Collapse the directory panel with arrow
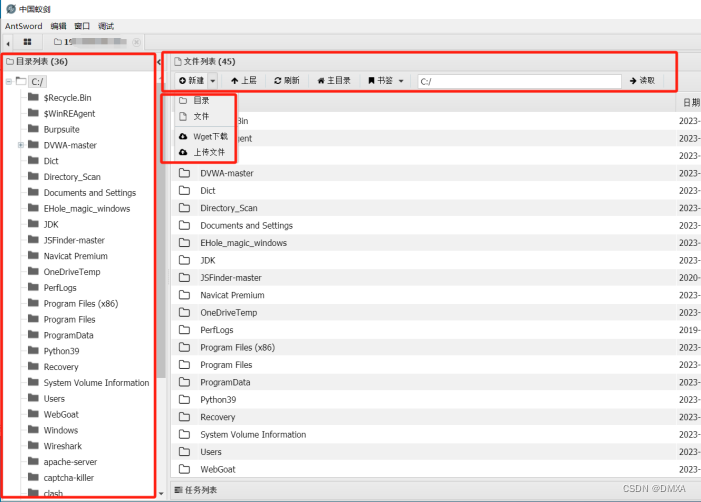 [159, 62]
